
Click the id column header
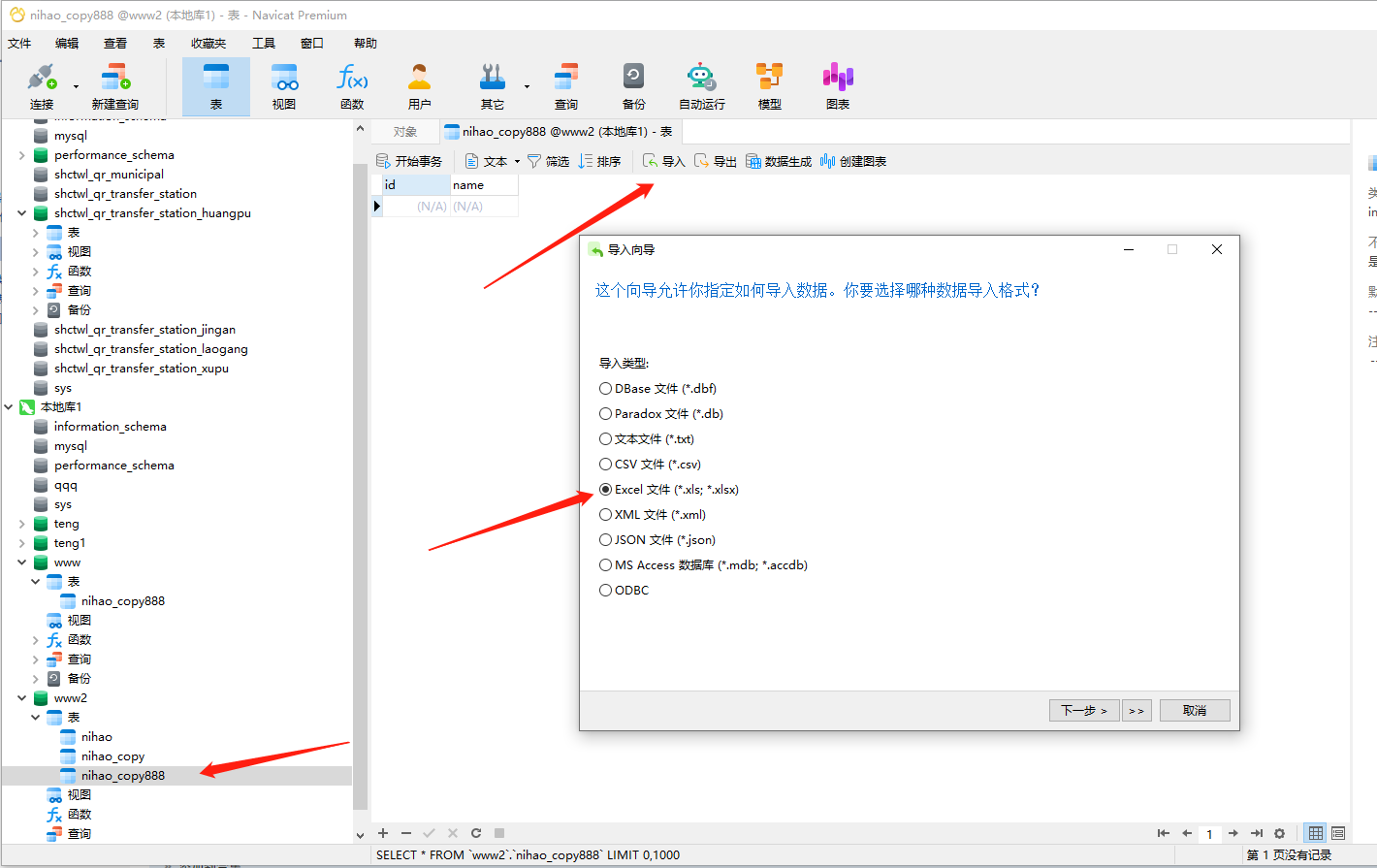pos(416,185)
